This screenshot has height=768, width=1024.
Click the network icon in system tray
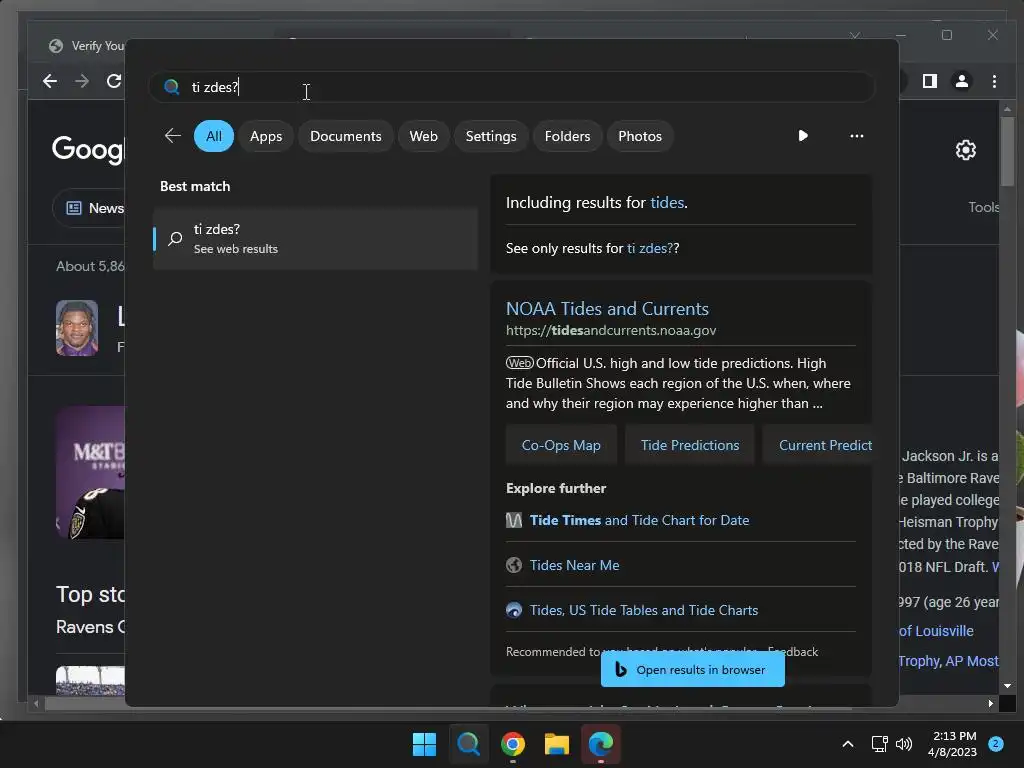click(x=880, y=744)
